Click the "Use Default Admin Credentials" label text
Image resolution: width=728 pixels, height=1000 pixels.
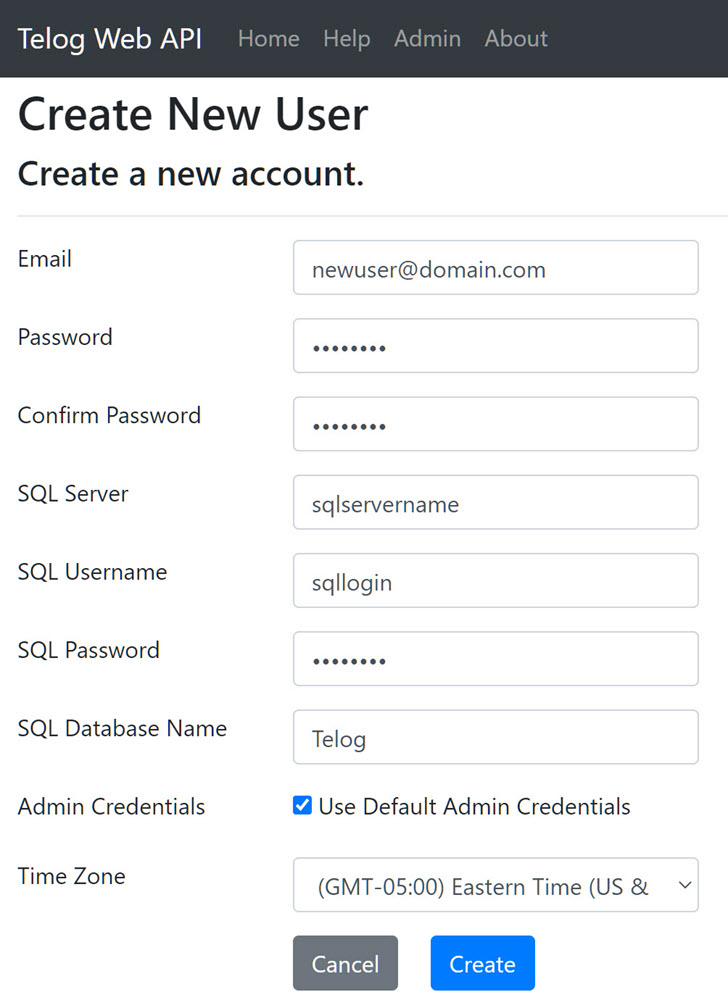[474, 807]
